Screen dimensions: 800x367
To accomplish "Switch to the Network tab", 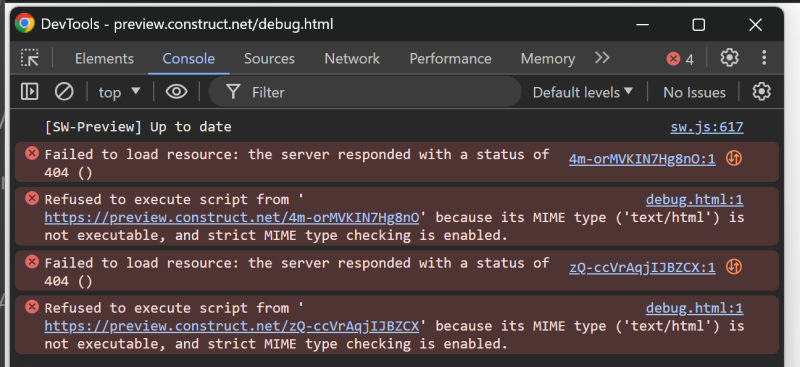I will click(x=352, y=59).
